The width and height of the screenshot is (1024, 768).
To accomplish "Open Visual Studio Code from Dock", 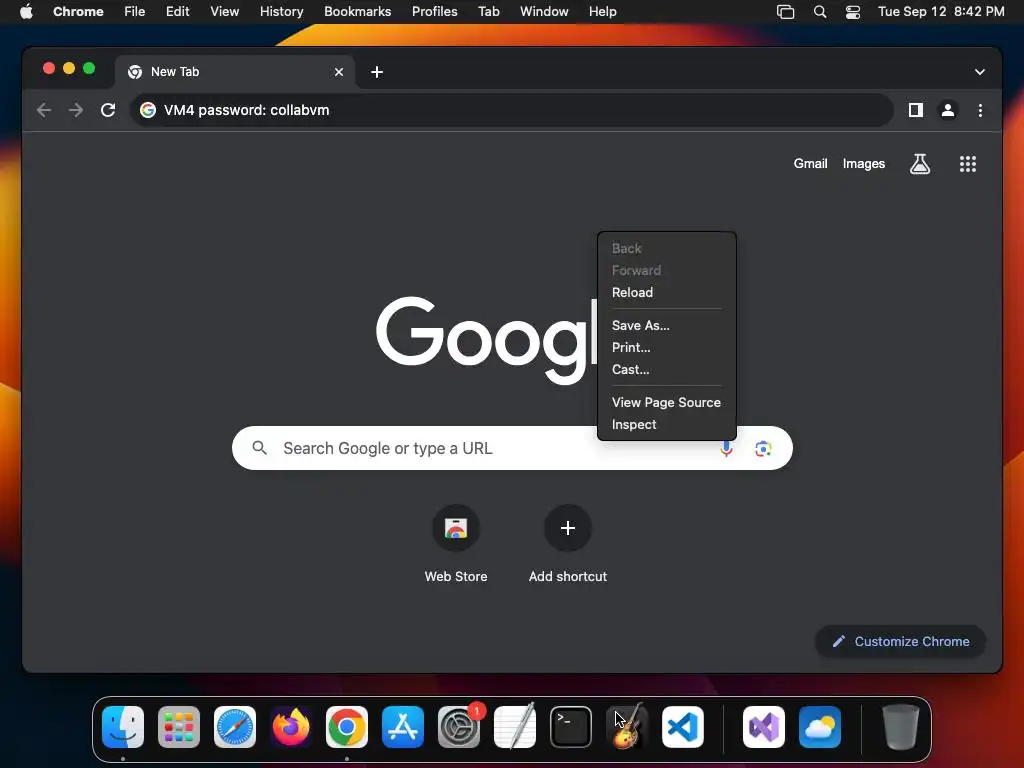I will [682, 728].
